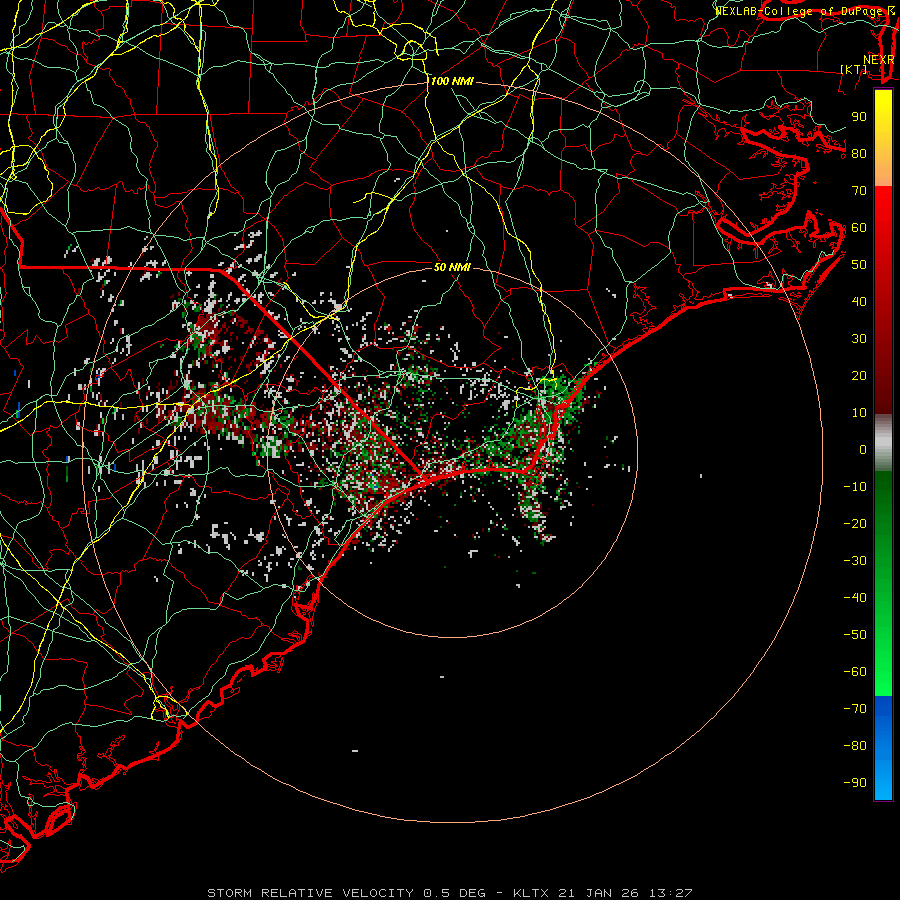
Task: Click the 100 NMI range ring label
Action: pos(452,81)
